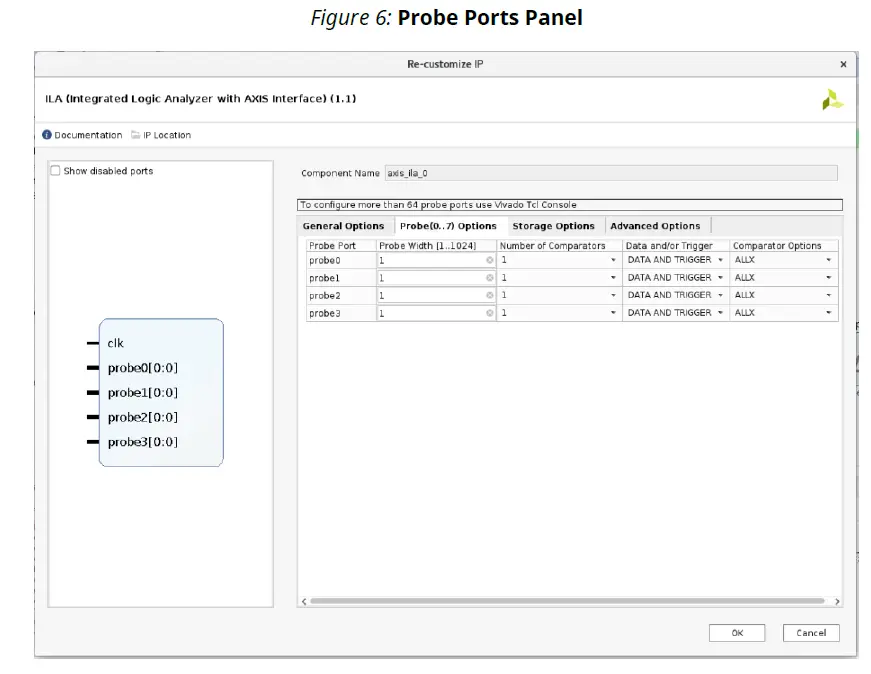Viewport: 871px width, 674px height.
Task: Open the Advanced Options tab
Action: coord(655,225)
